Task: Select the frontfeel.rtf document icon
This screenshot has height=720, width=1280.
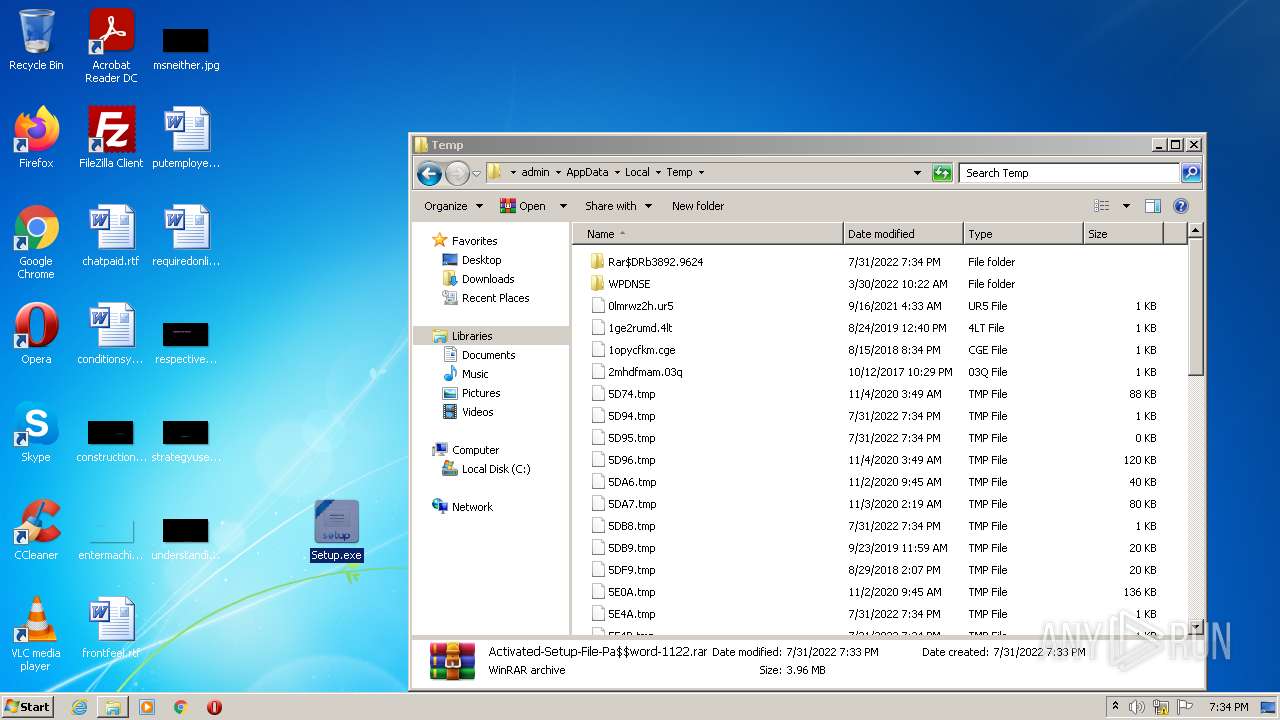Action: pos(111,628)
